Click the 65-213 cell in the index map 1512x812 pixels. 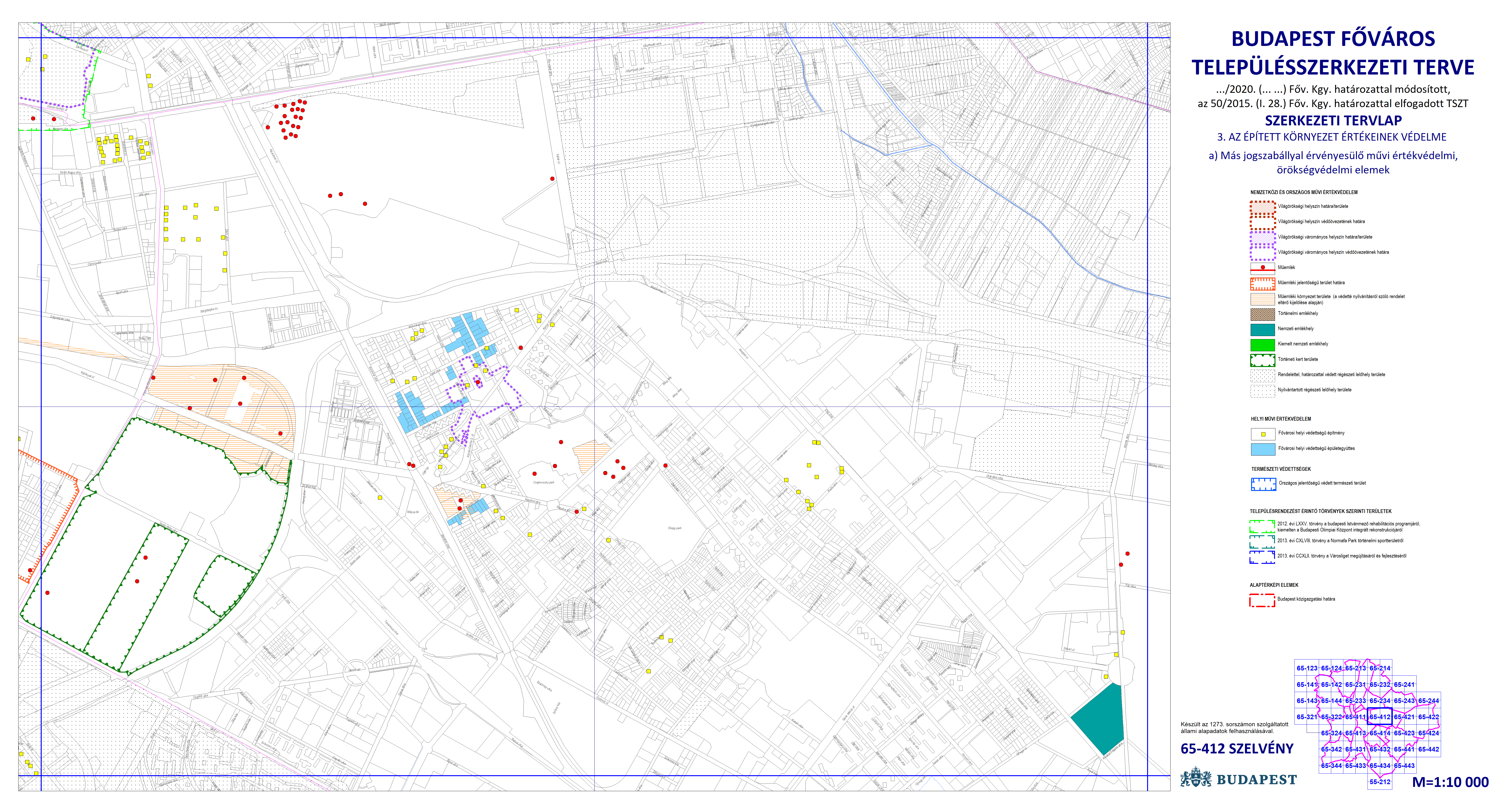click(1356, 668)
